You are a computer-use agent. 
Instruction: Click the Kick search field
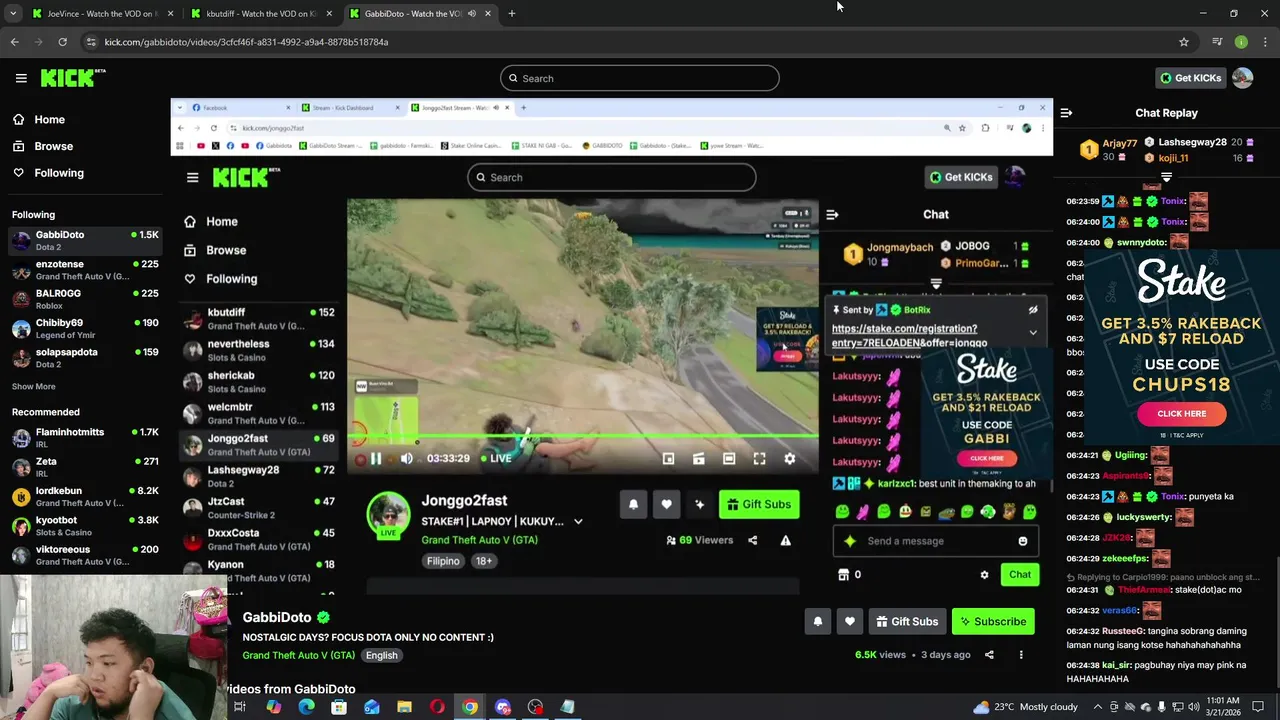tap(640, 78)
